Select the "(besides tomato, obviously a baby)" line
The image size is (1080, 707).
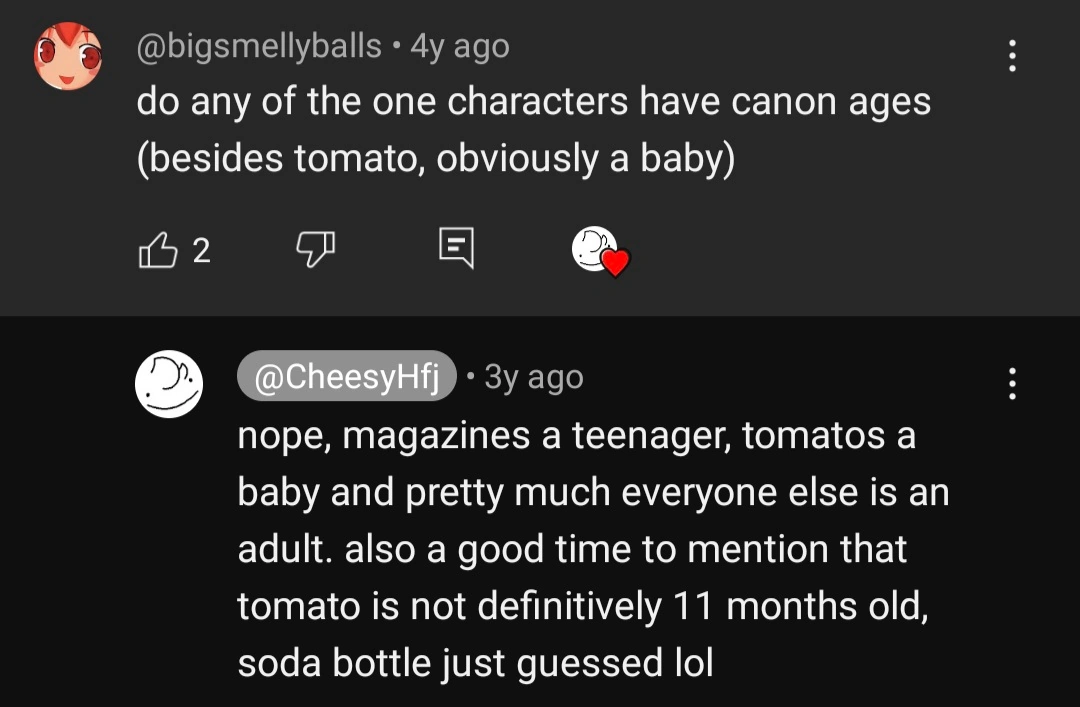click(435, 160)
